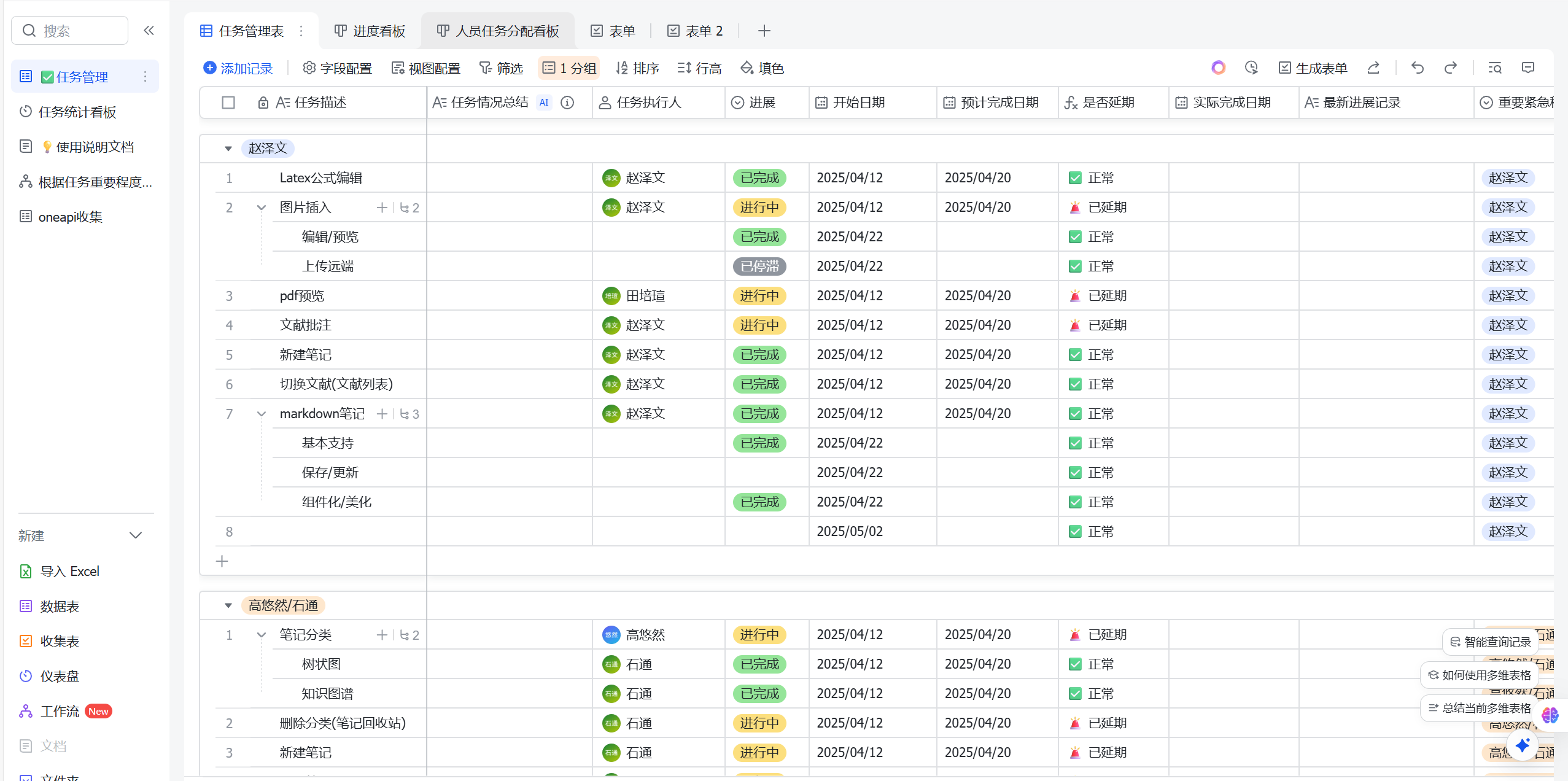Toggle 正常 checkbox on 上传远端 row

pyautogui.click(x=1075, y=266)
